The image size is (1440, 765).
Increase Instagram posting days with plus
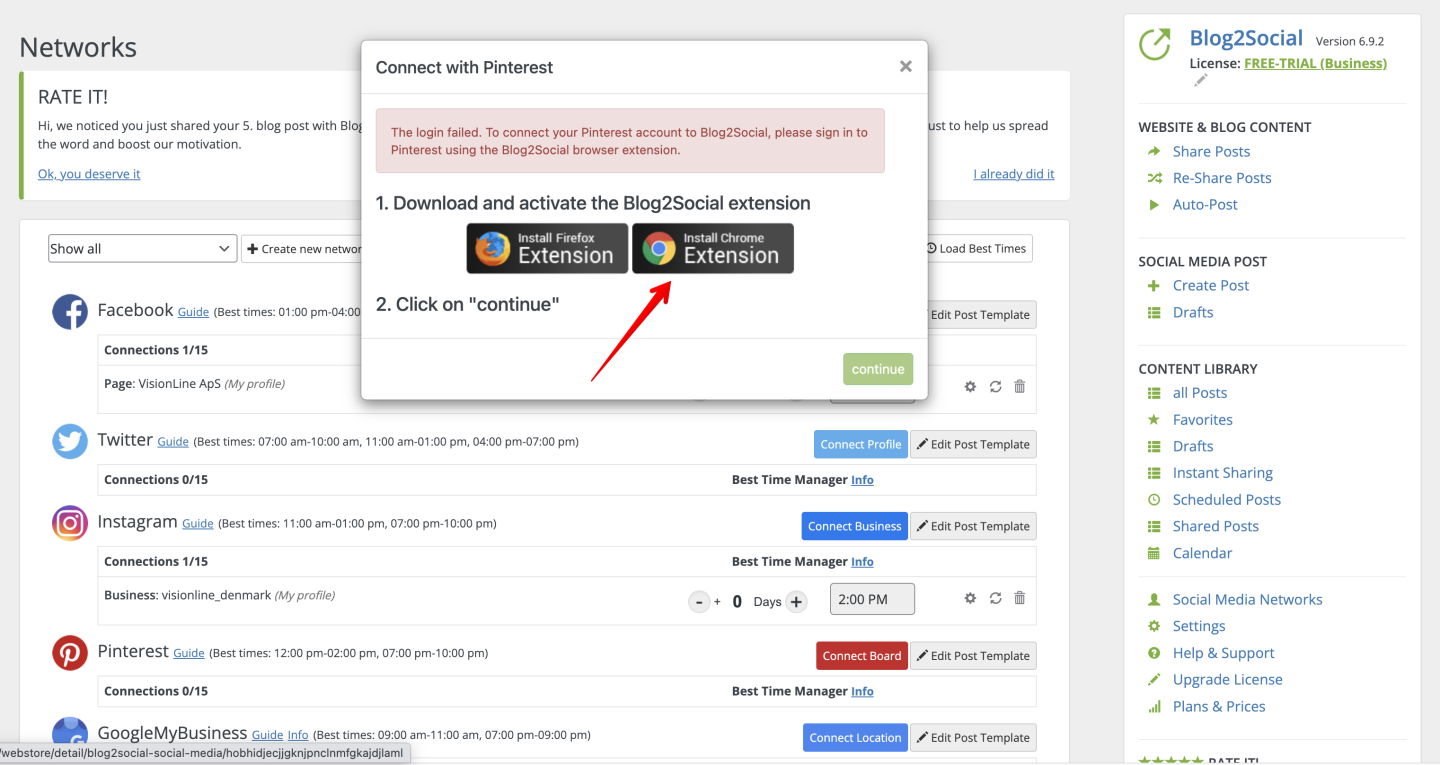[796, 601]
